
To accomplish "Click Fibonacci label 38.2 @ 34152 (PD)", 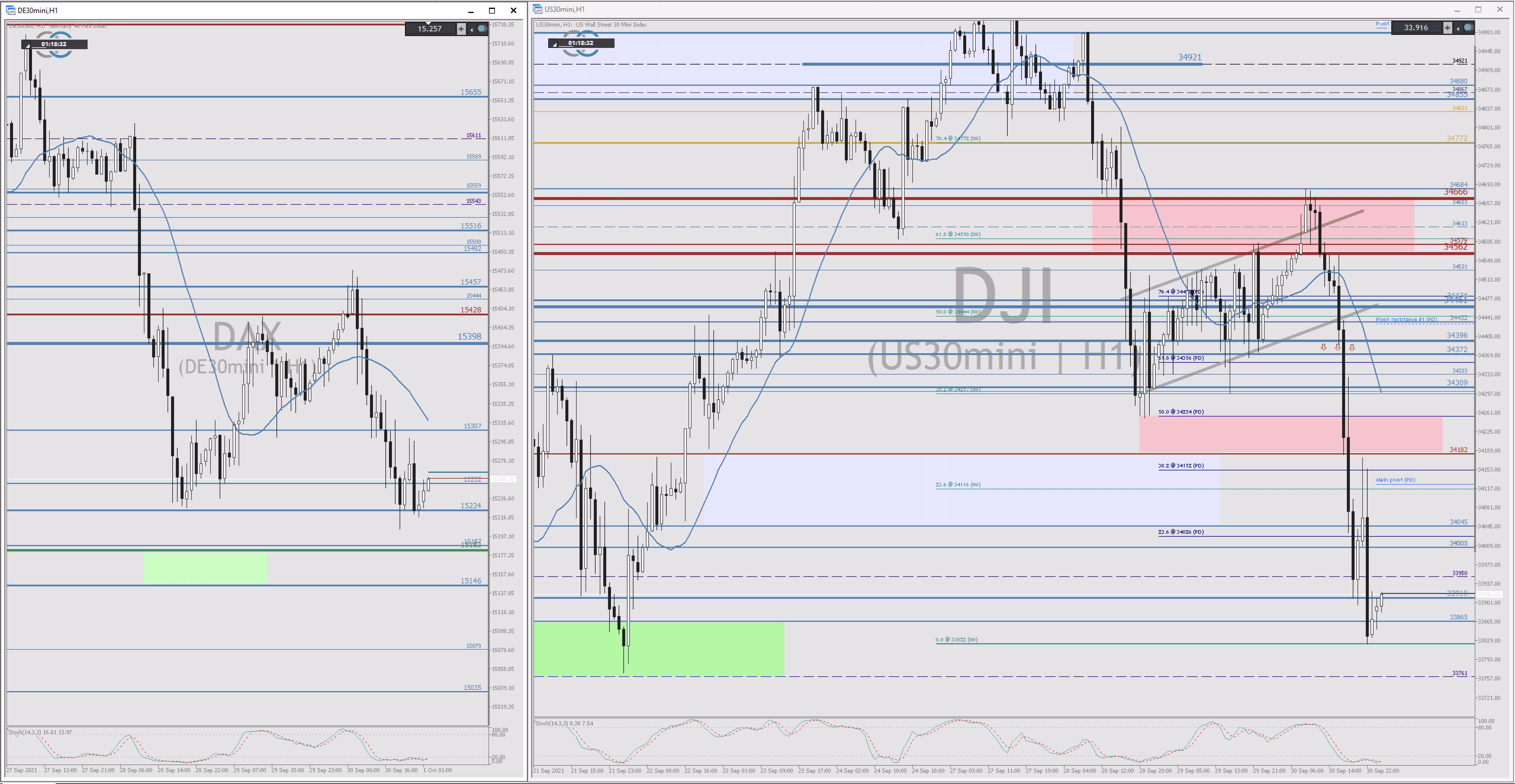I will click(x=1181, y=465).
